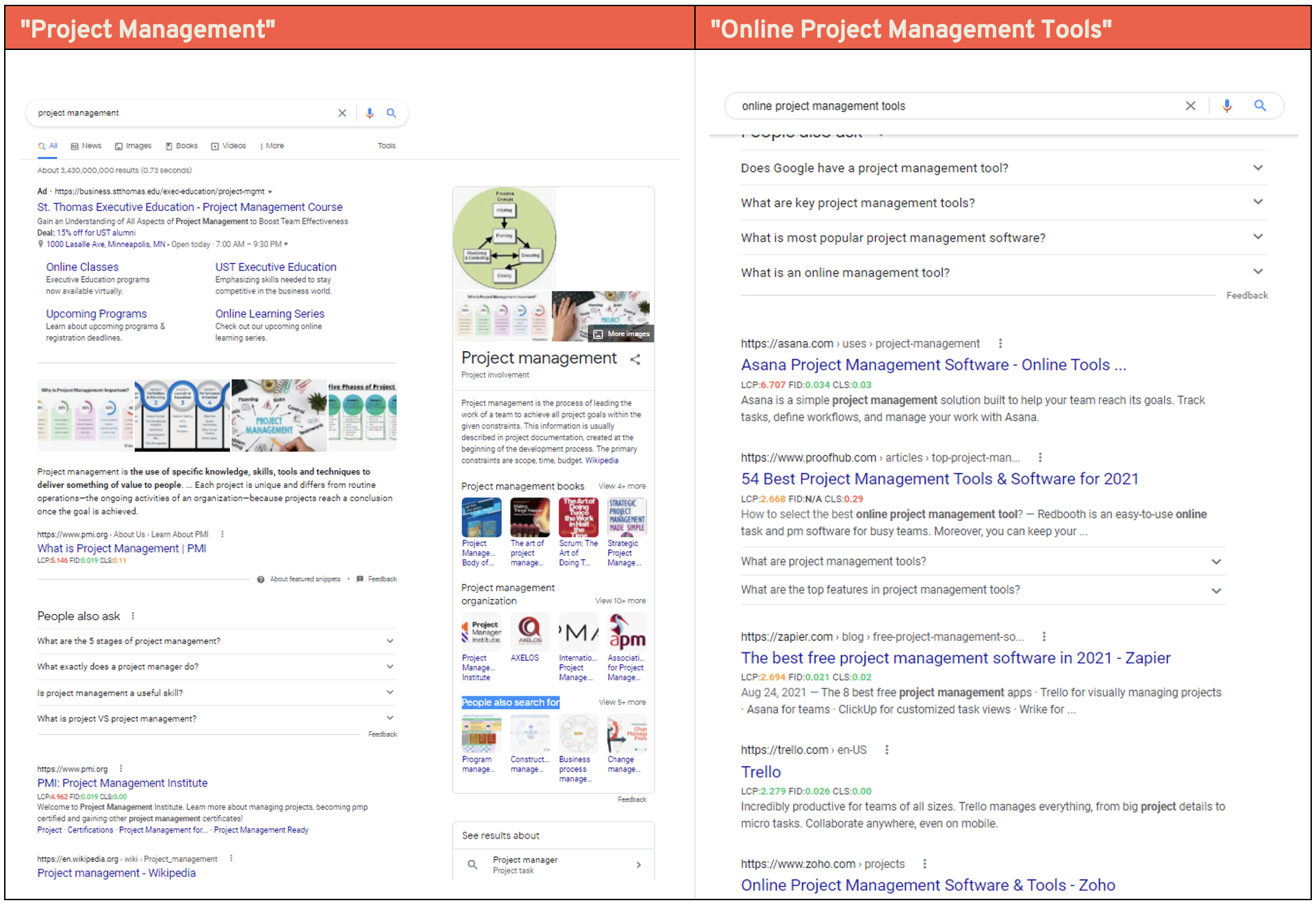Switch to the Videos tab
Image resolution: width=1316 pixels, height=905 pixels.
tap(229, 146)
